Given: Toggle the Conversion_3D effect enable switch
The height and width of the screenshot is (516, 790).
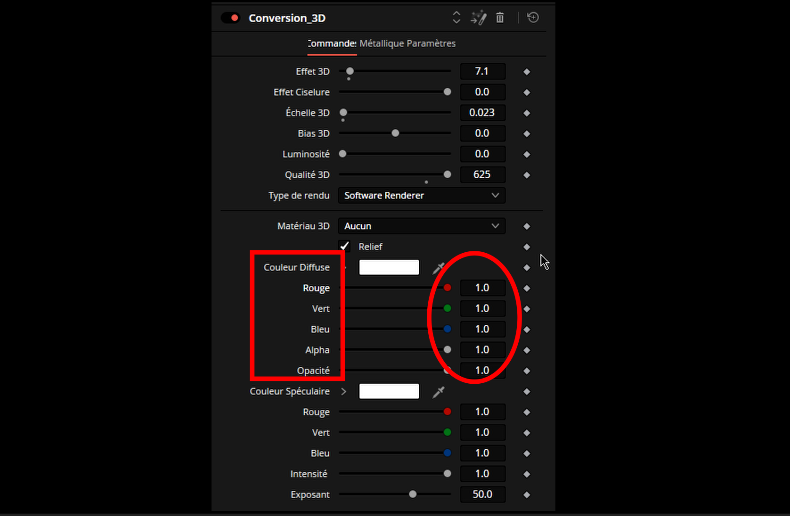Looking at the screenshot, I should click(230, 18).
